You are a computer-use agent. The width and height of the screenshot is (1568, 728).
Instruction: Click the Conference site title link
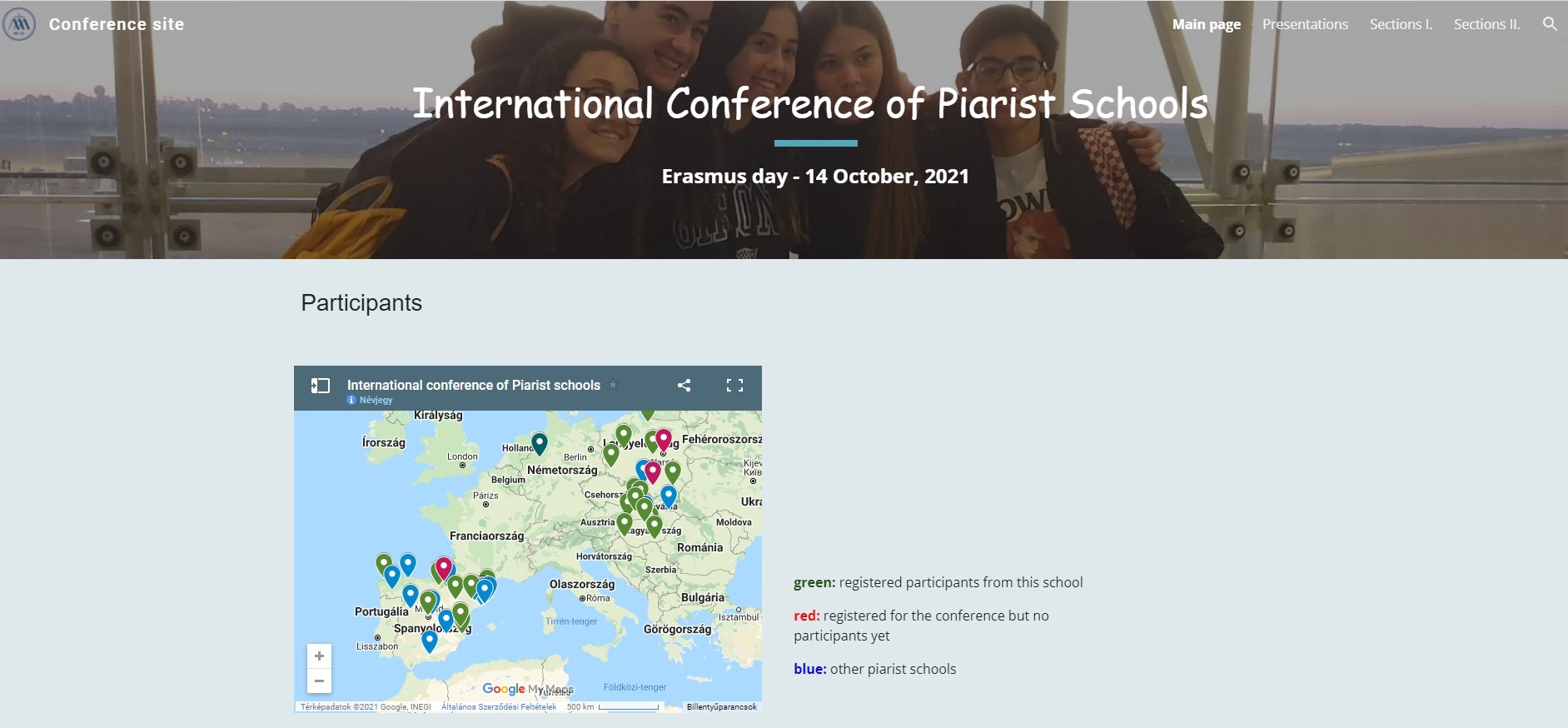coord(117,24)
